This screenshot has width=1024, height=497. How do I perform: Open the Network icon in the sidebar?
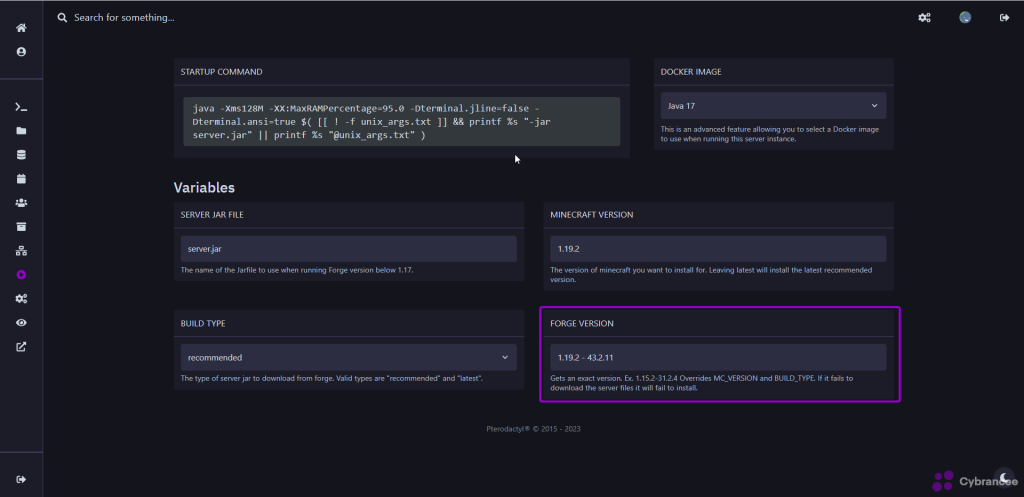pos(21,251)
